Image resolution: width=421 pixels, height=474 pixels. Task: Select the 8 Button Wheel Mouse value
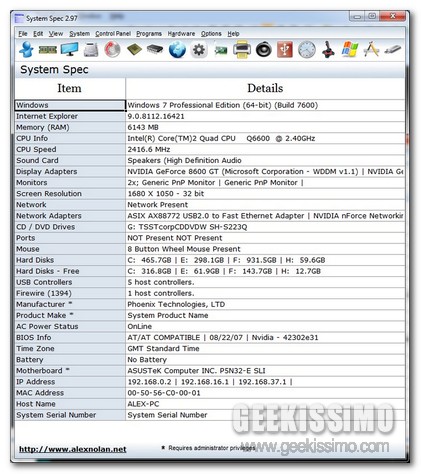pyautogui.click(x=265, y=249)
